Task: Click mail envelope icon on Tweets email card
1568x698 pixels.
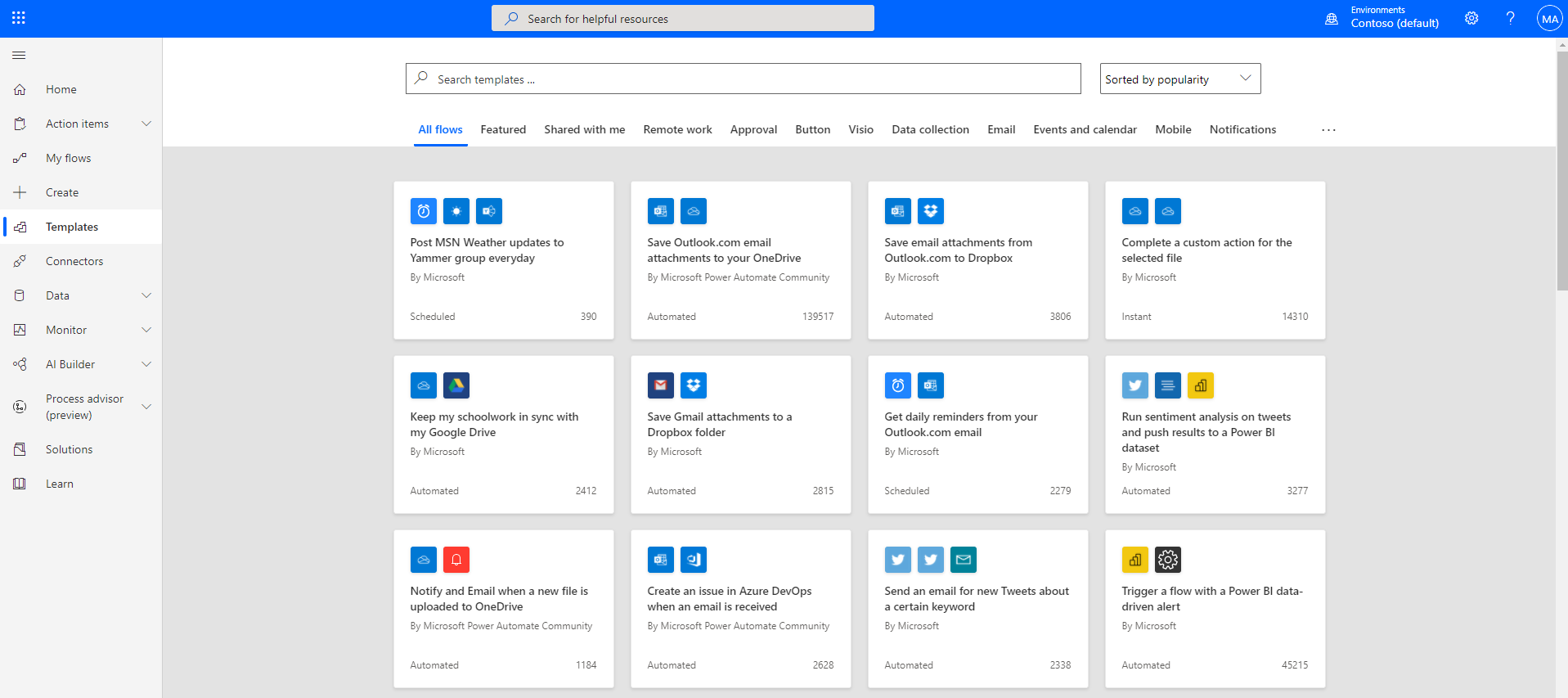Action: [964, 560]
